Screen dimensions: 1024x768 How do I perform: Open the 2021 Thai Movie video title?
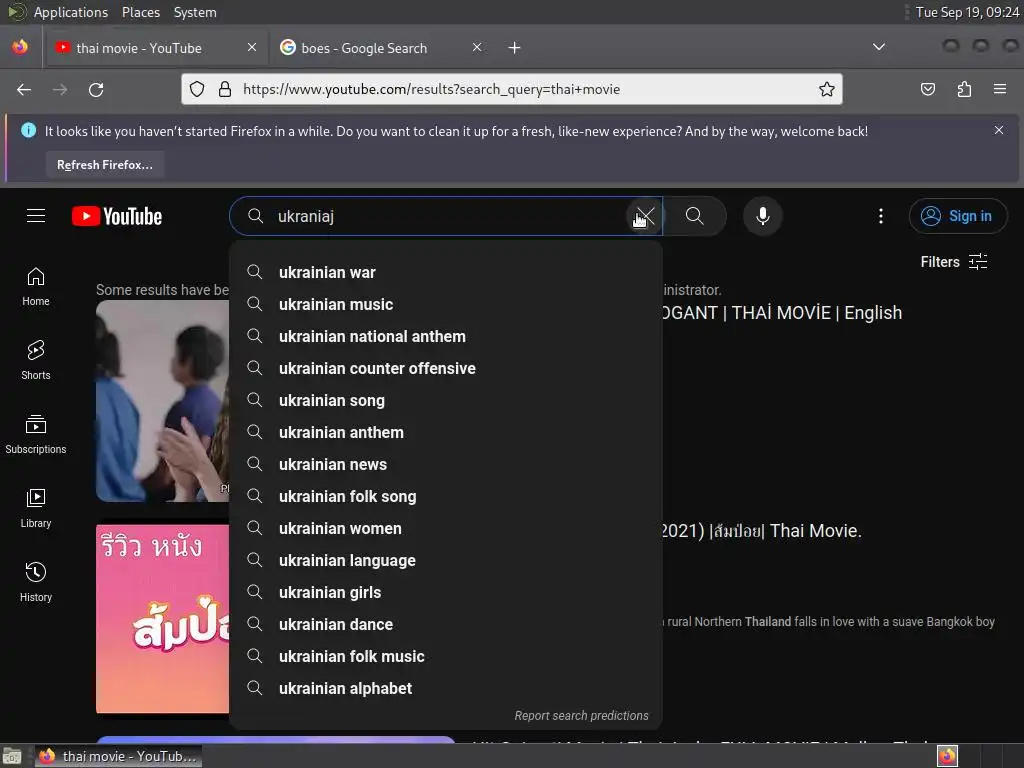tap(761, 530)
